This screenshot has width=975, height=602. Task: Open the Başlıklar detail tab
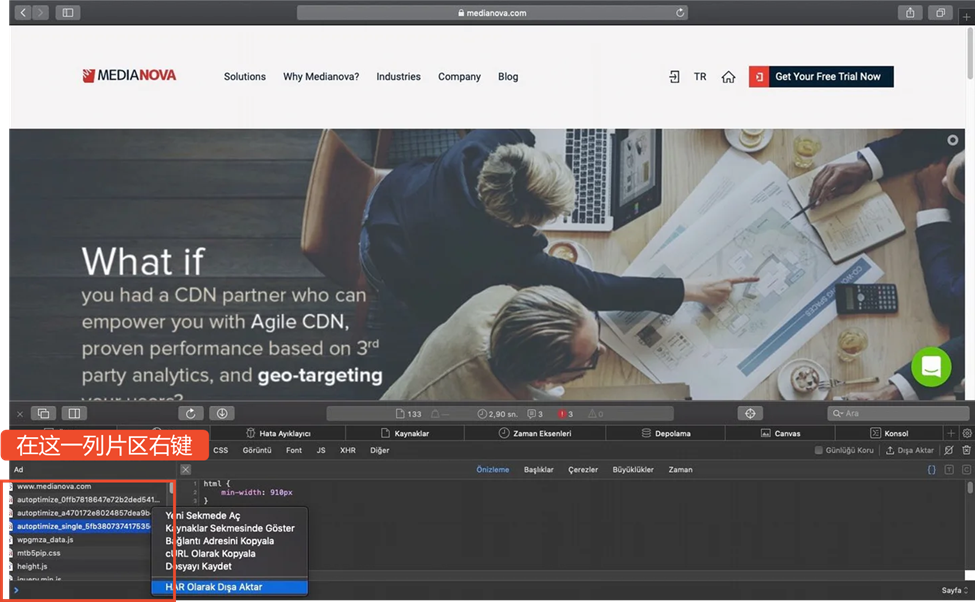538,470
